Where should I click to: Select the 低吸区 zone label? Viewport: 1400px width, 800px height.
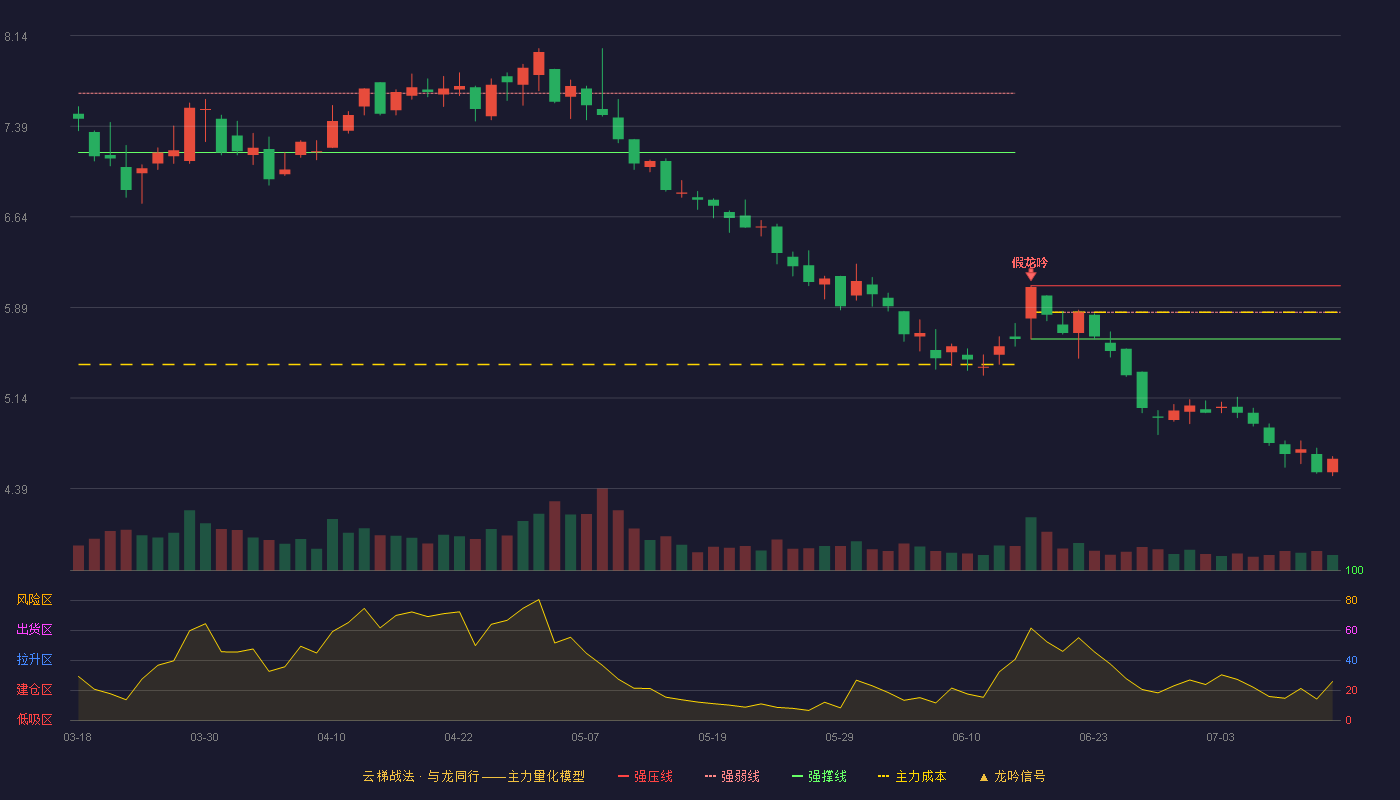pyautogui.click(x=34, y=719)
